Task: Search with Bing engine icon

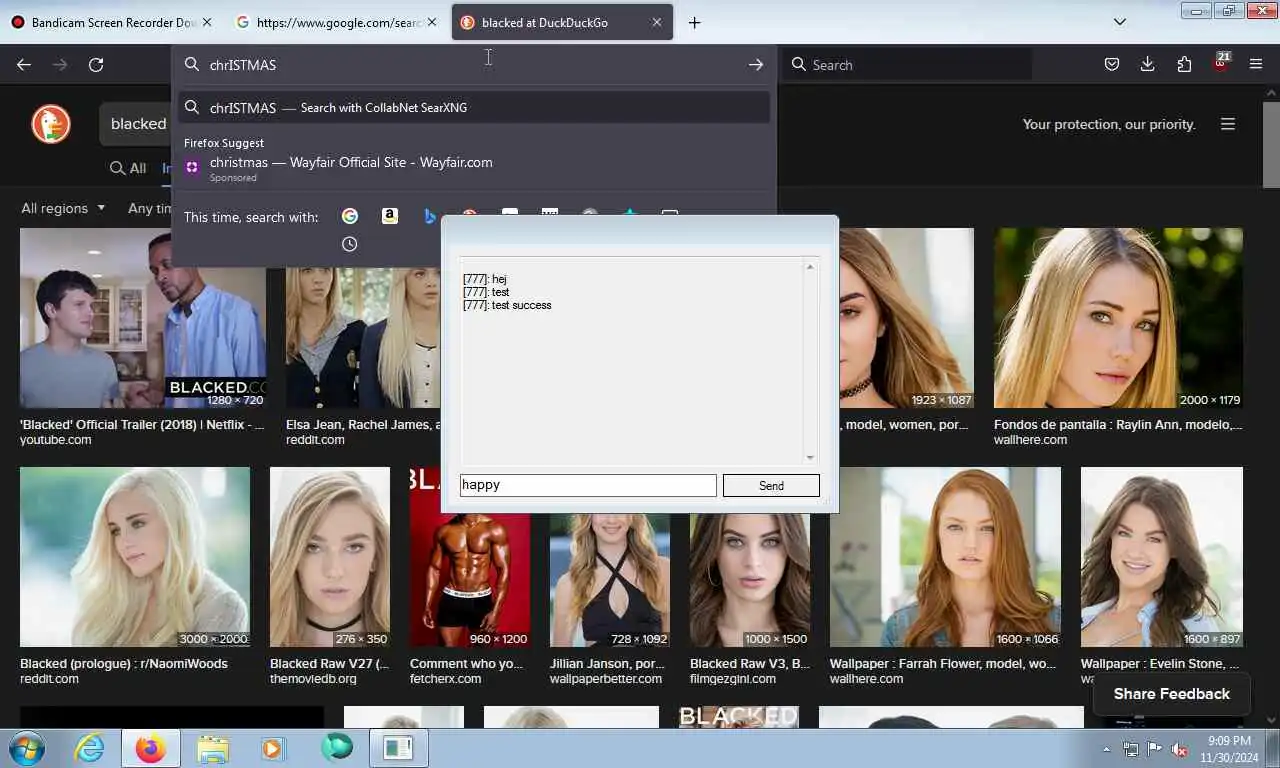Action: coord(430,216)
